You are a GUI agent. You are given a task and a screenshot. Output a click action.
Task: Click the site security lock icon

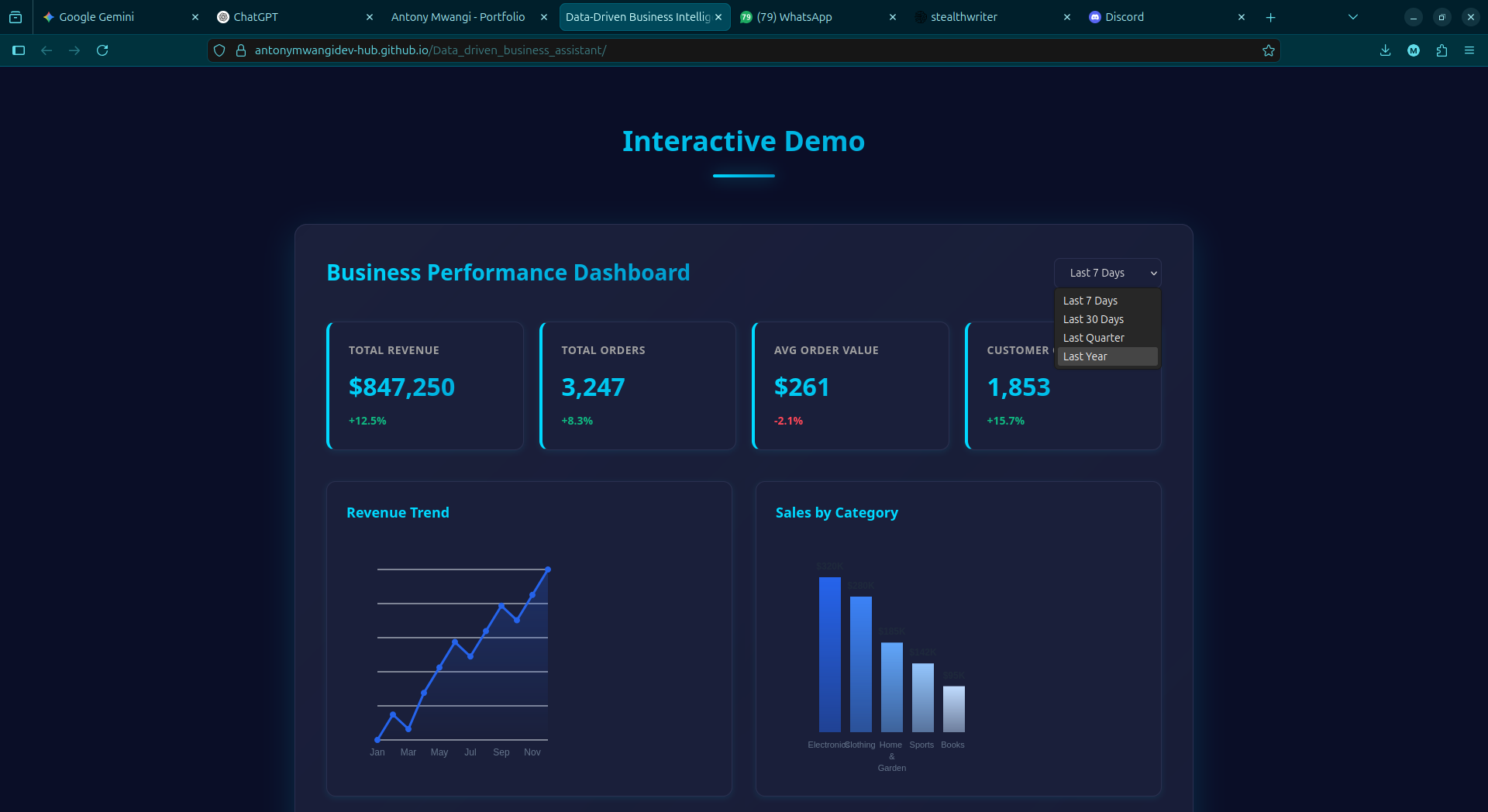click(241, 50)
